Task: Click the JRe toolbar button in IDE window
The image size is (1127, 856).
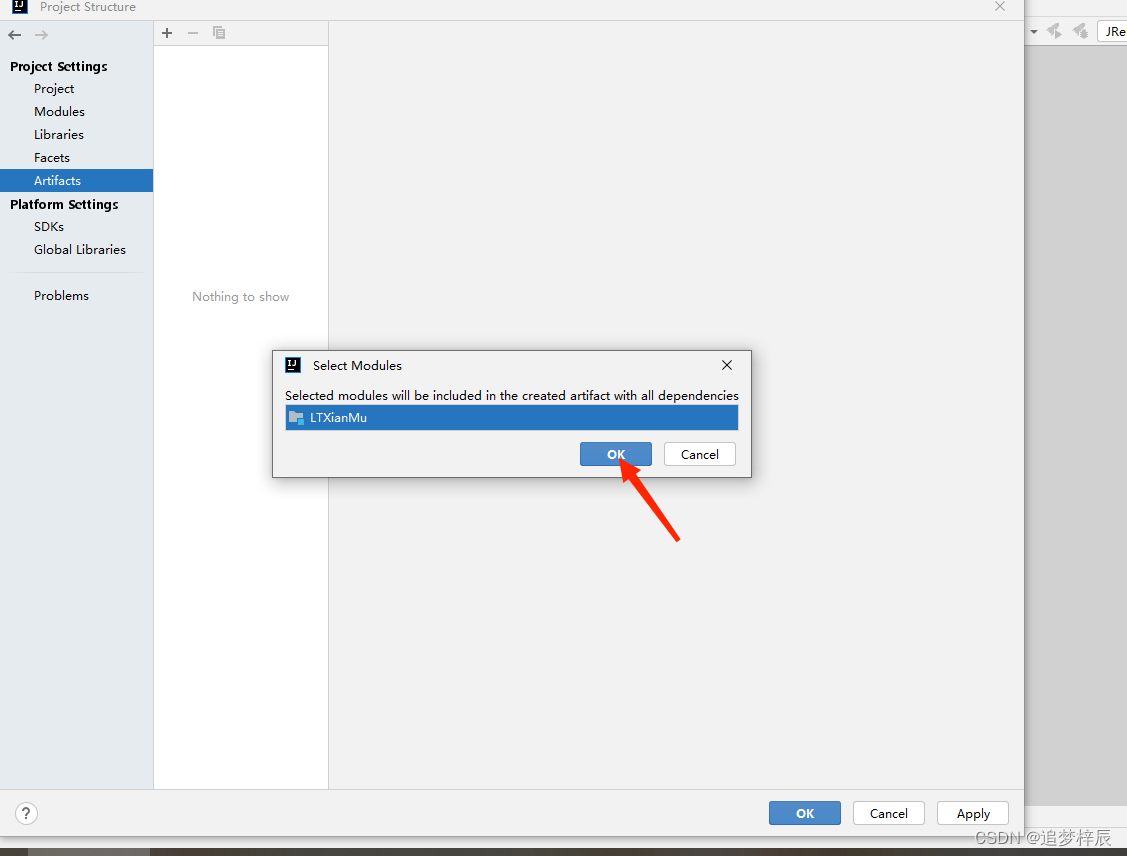Action: click(x=1113, y=32)
